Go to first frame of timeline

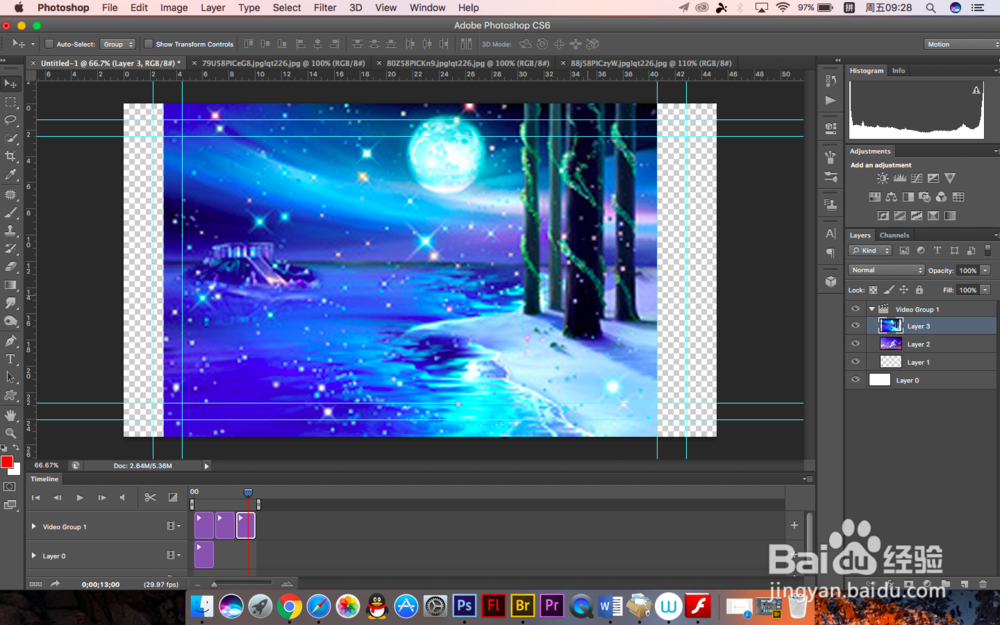pyautogui.click(x=36, y=497)
